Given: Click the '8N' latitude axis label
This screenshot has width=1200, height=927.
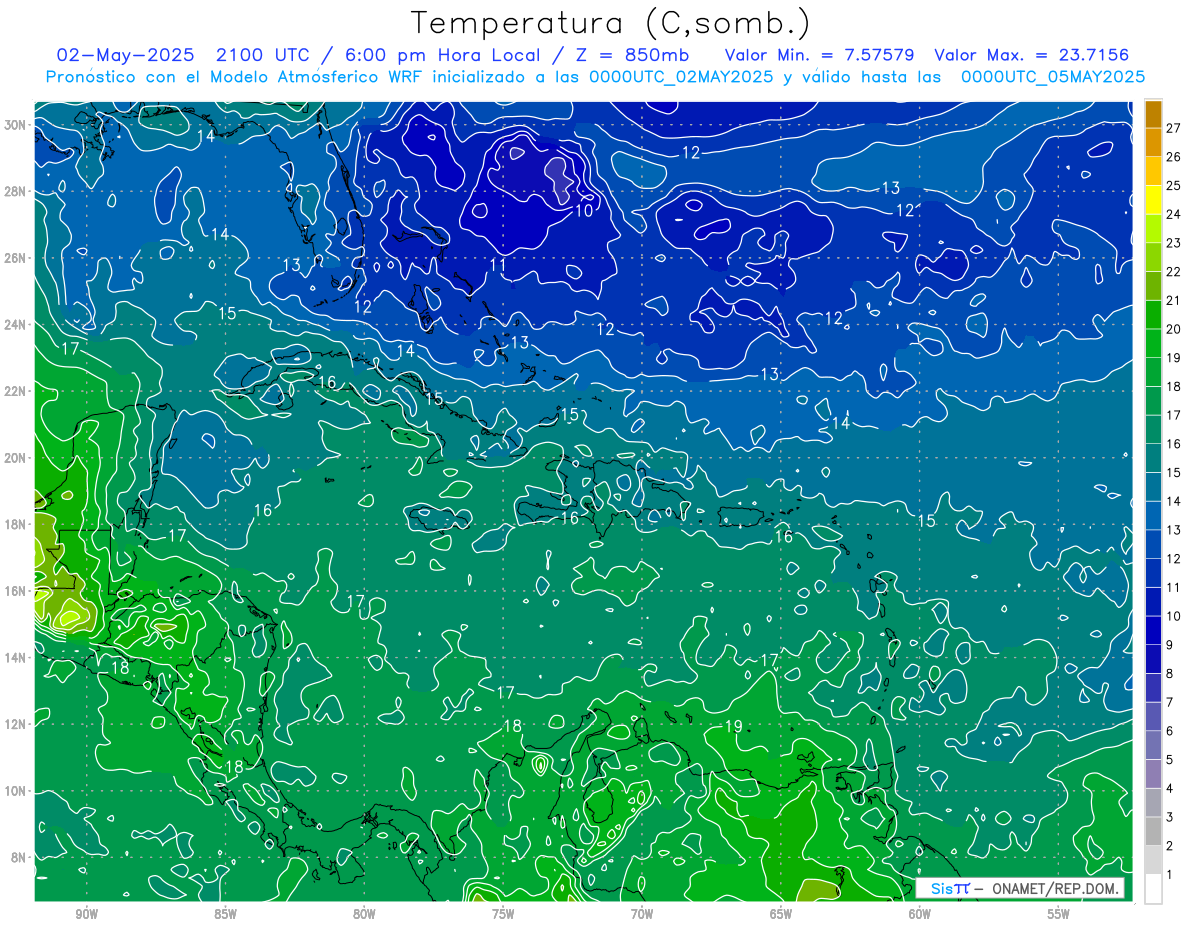Looking at the screenshot, I should pos(20,857).
